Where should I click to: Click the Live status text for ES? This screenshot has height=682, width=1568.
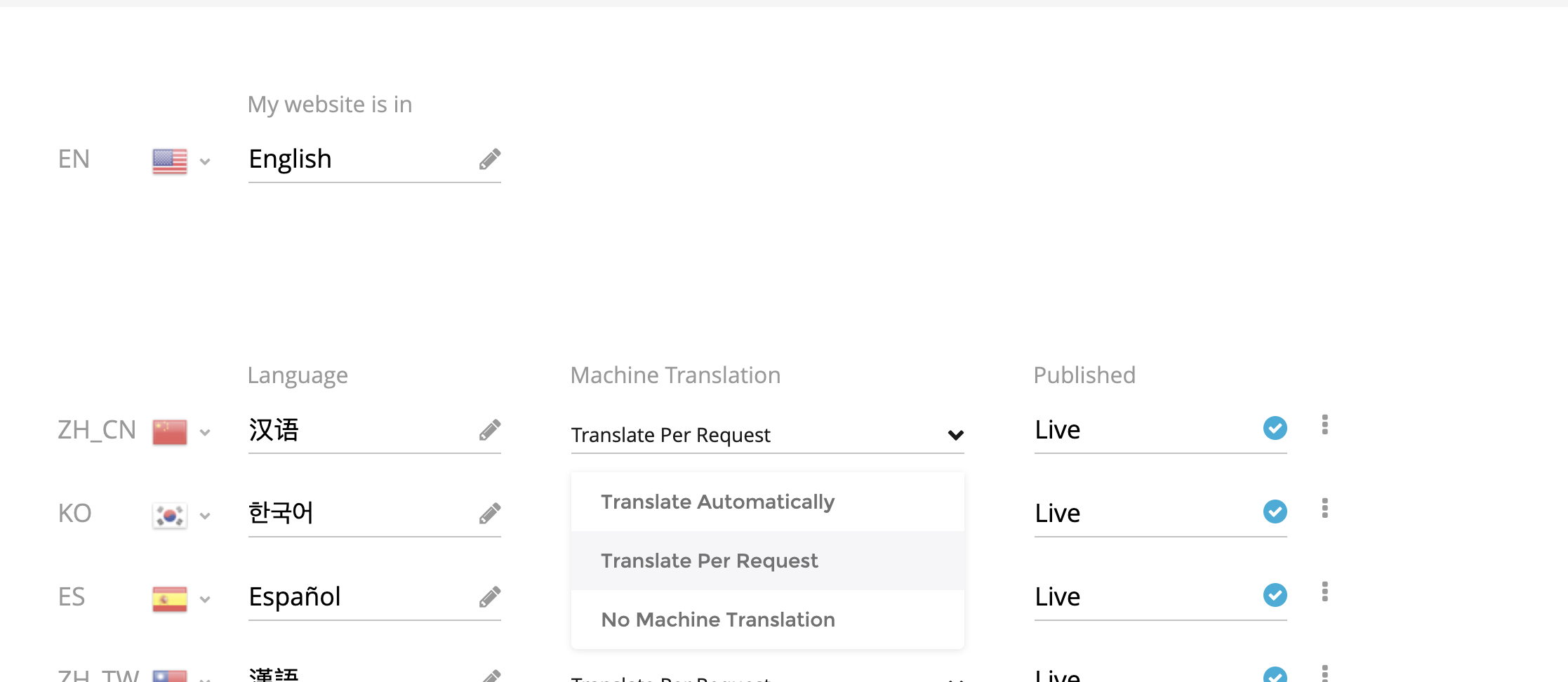coord(1057,597)
